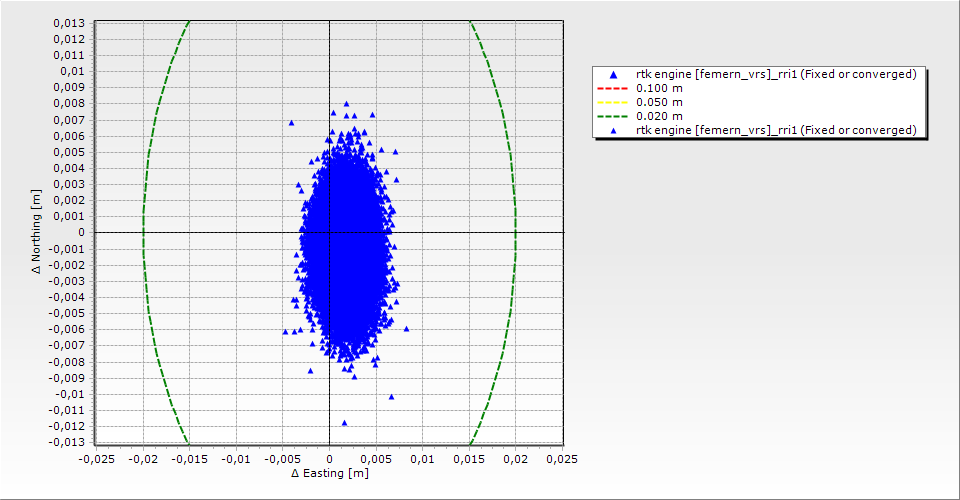
Task: Click the large blue triangle in the first legend entry
Action: pos(613,74)
